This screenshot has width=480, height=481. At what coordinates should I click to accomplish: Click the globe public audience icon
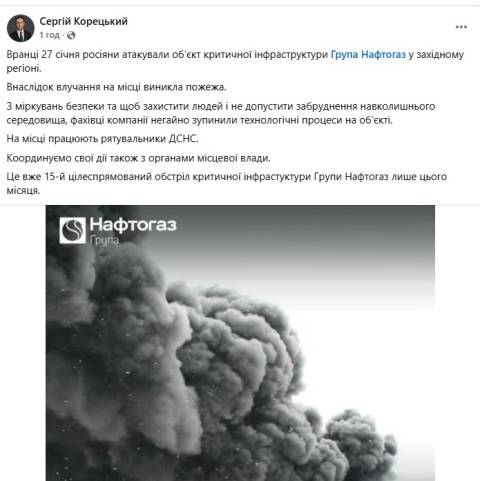click(71, 35)
